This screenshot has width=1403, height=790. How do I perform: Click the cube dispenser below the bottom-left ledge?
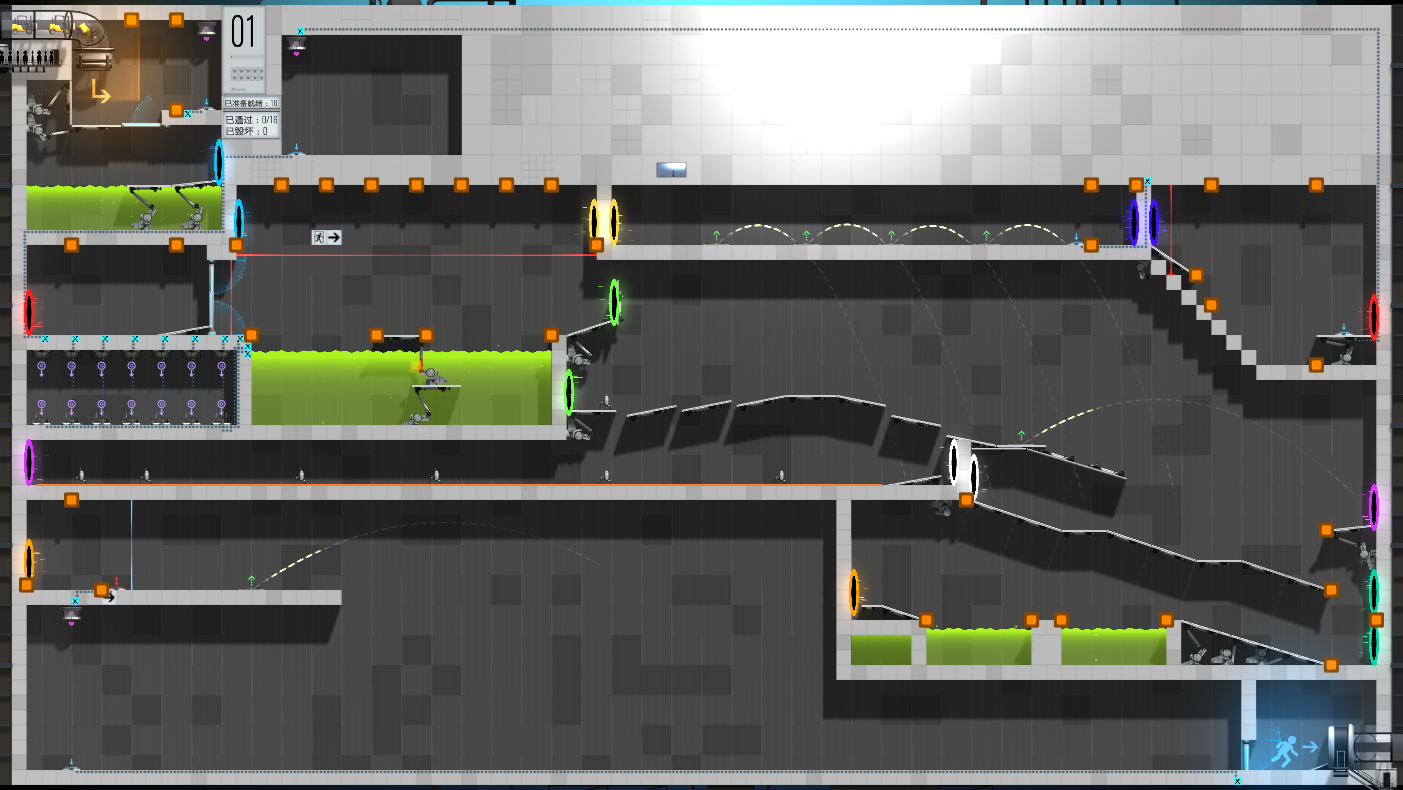pos(72,615)
